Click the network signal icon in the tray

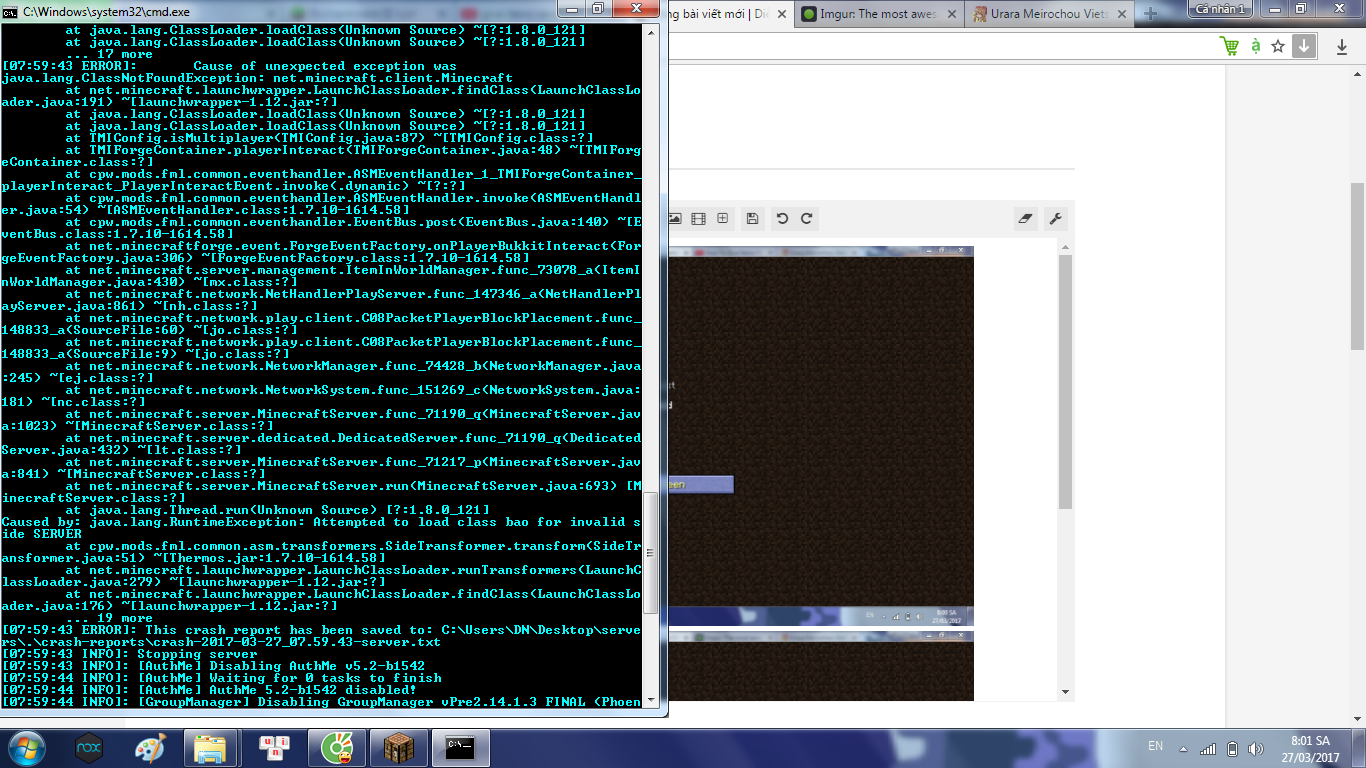1208,748
